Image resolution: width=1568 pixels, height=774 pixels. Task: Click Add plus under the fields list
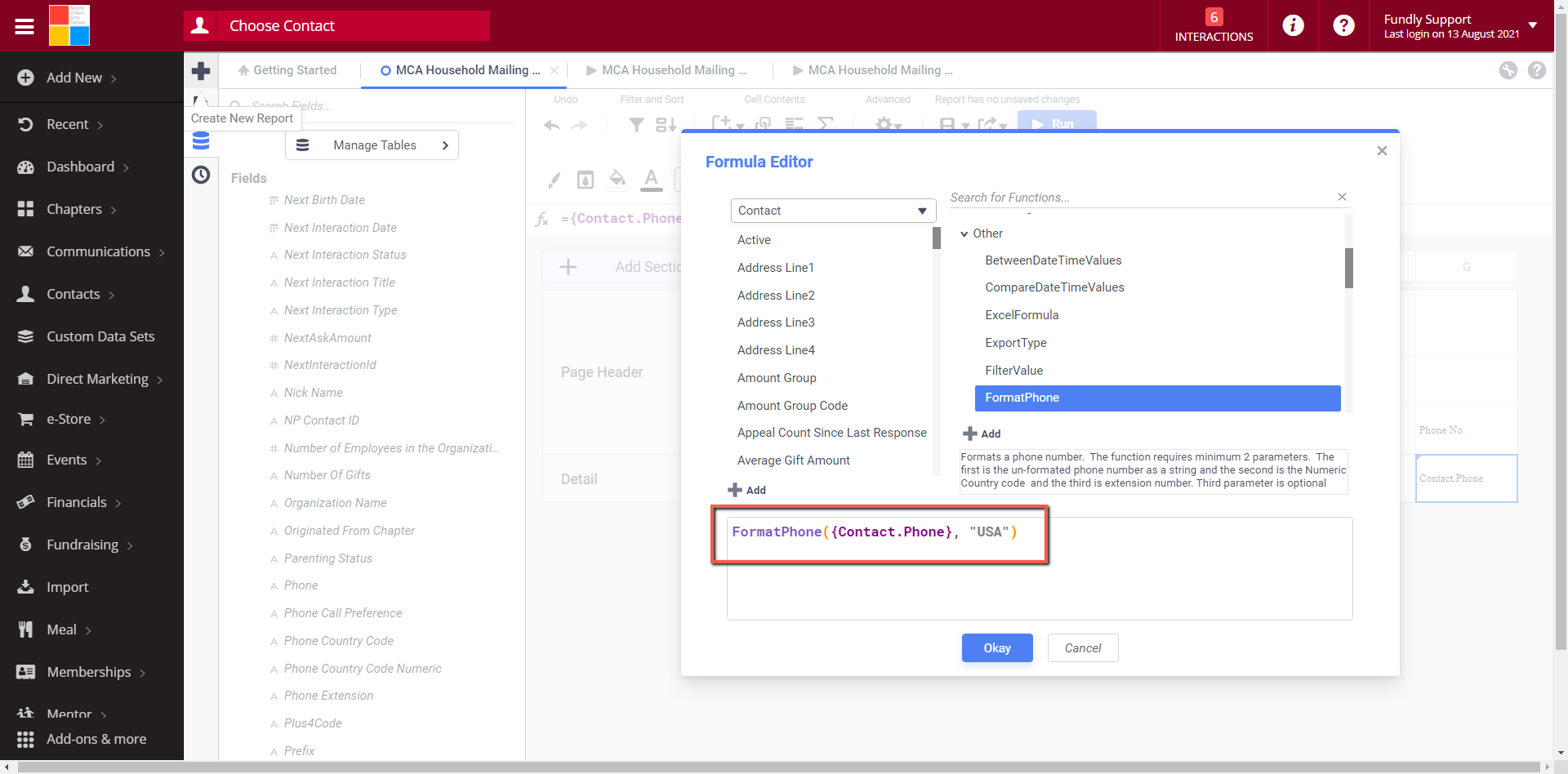point(746,490)
